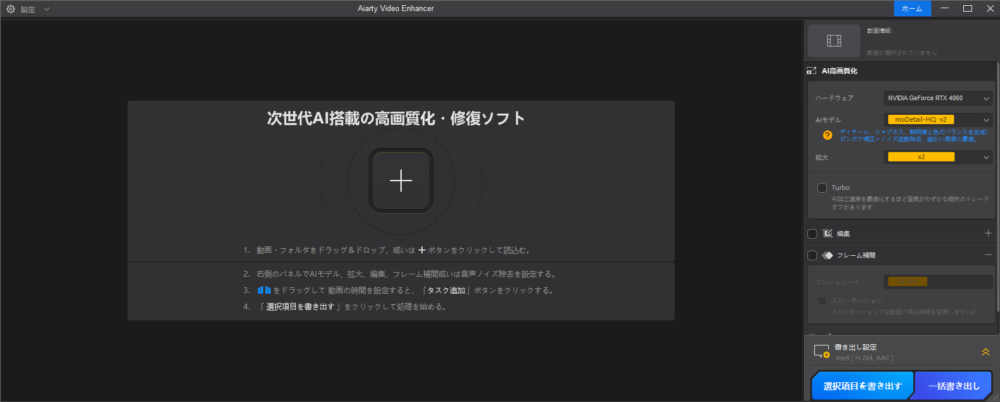Open the 設定 gear icon in the title bar
The height and width of the screenshot is (402, 1000).
pos(10,9)
